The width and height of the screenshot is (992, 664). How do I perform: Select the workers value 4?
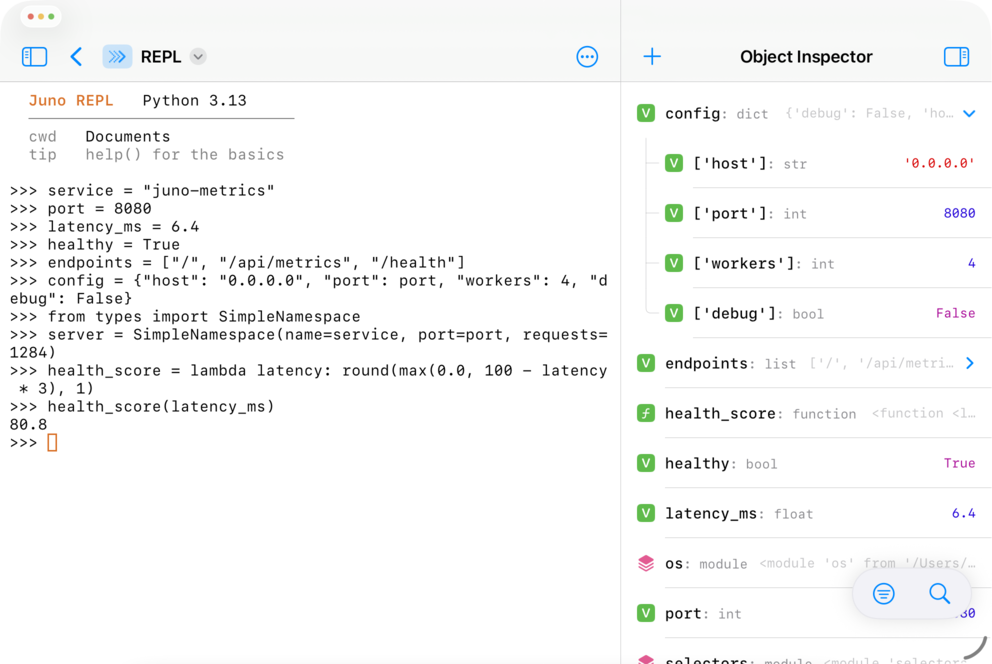[971, 264]
